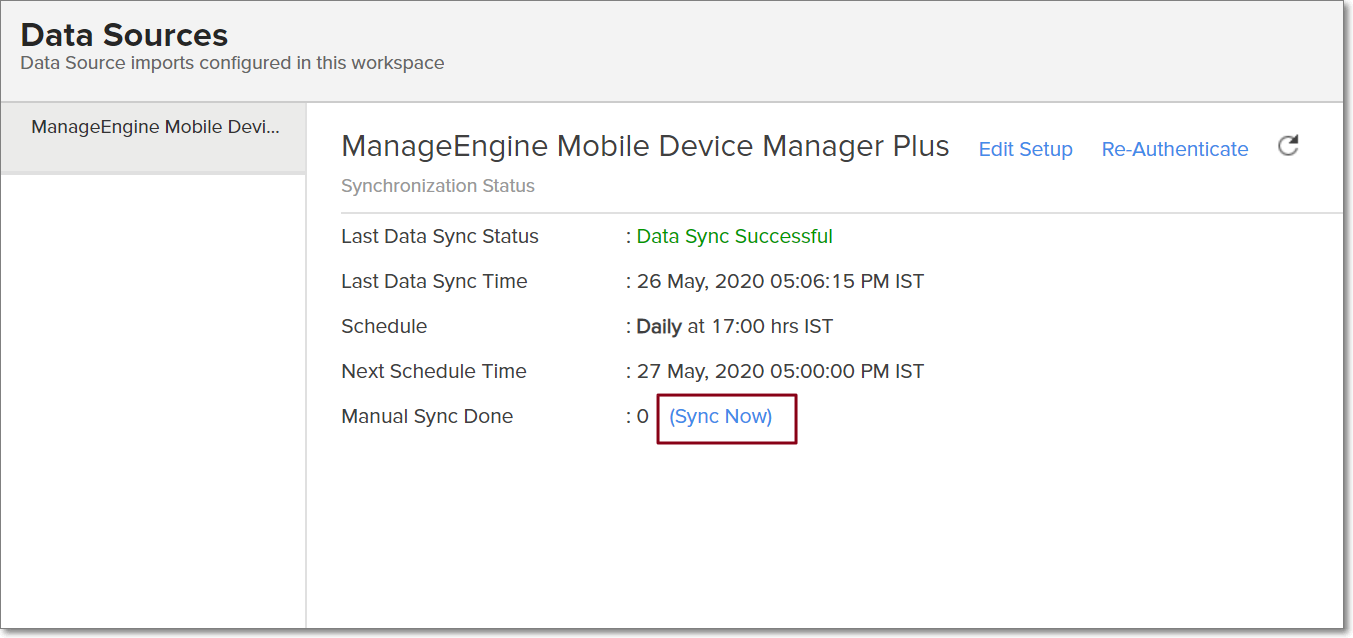The image size is (1353, 638).
Task: Open the Edit Setup link
Action: click(x=1025, y=149)
